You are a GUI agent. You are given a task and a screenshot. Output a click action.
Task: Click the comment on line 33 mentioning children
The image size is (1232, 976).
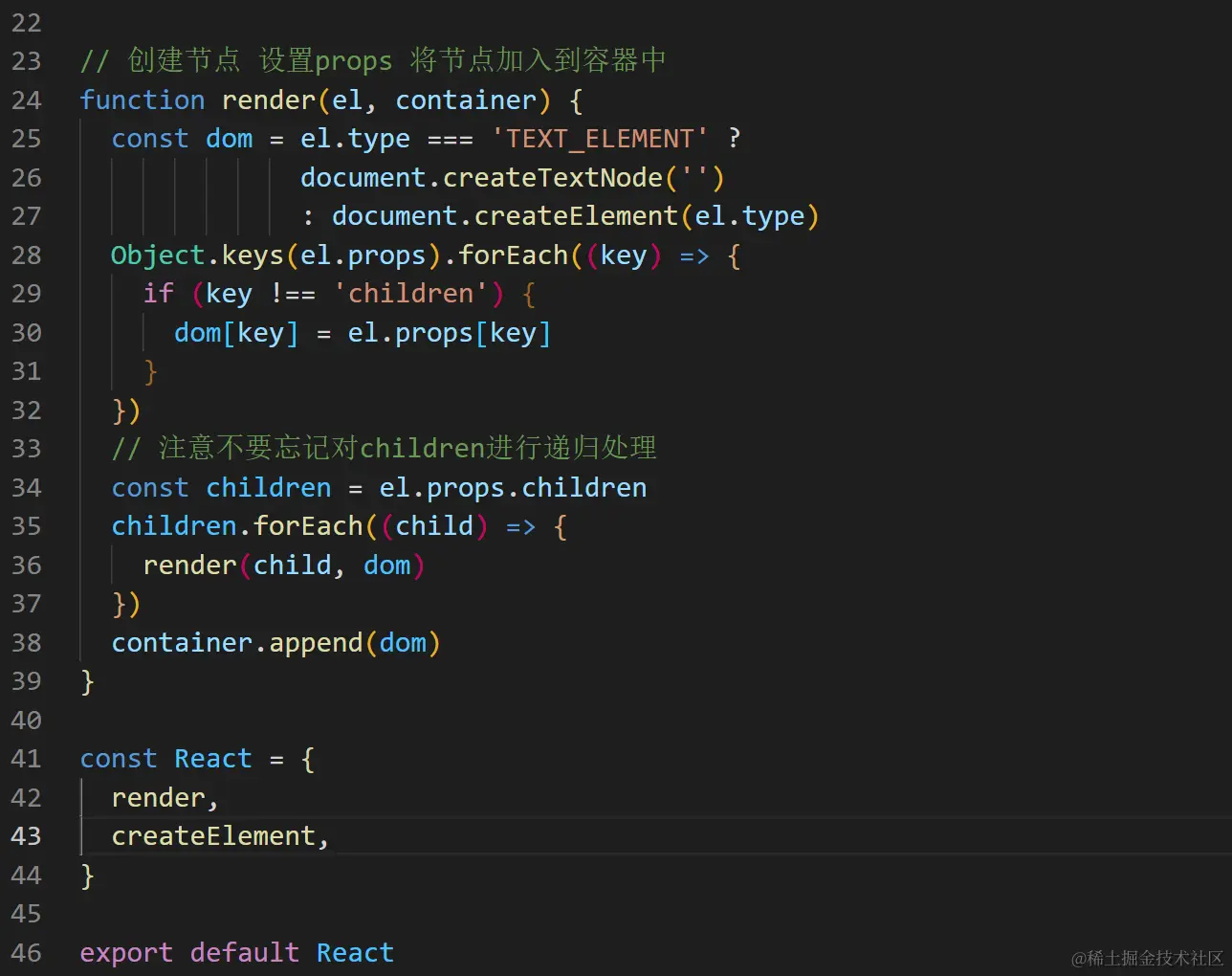tap(384, 449)
